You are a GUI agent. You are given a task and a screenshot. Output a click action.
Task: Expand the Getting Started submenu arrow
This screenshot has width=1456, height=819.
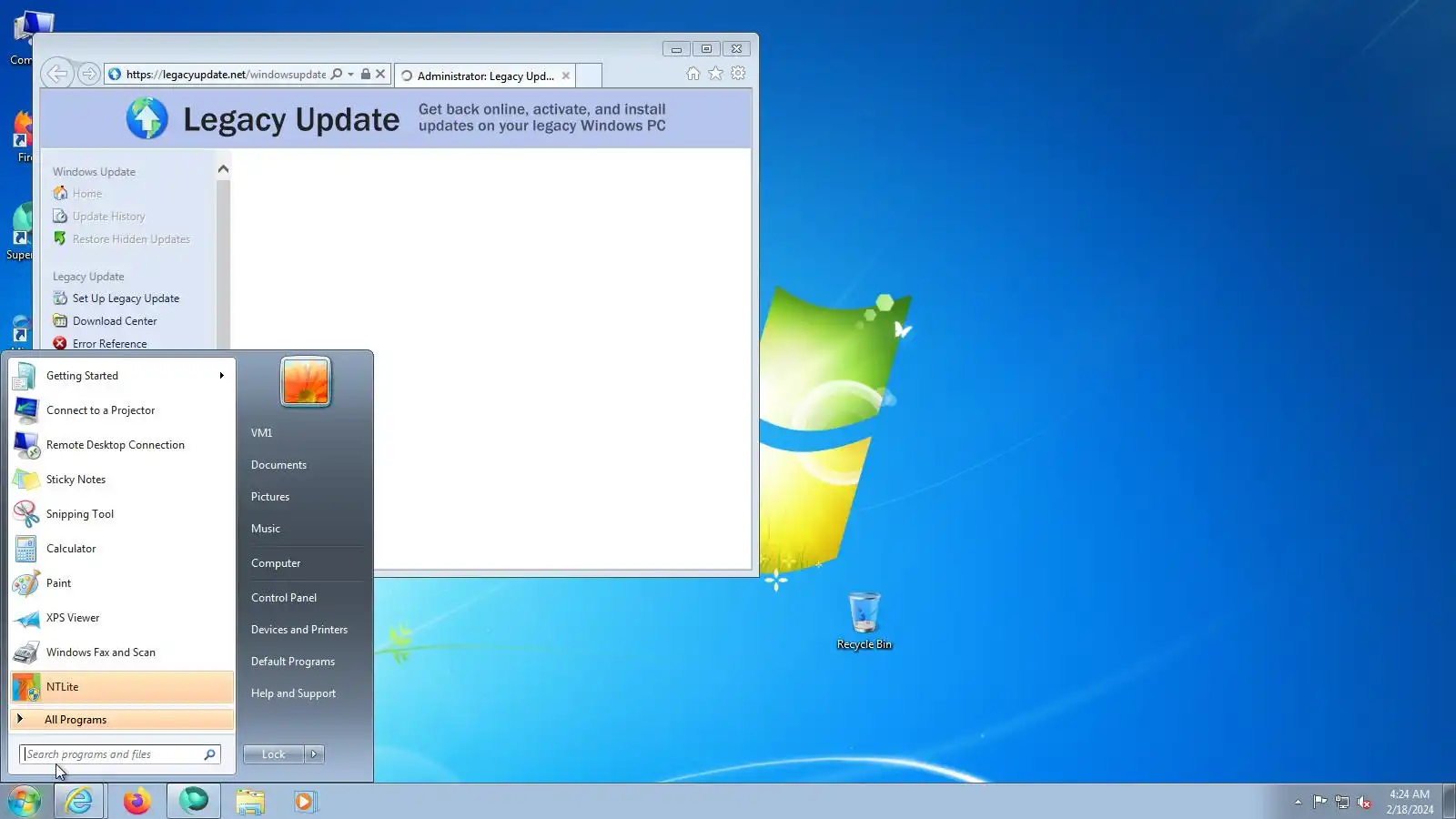click(221, 376)
